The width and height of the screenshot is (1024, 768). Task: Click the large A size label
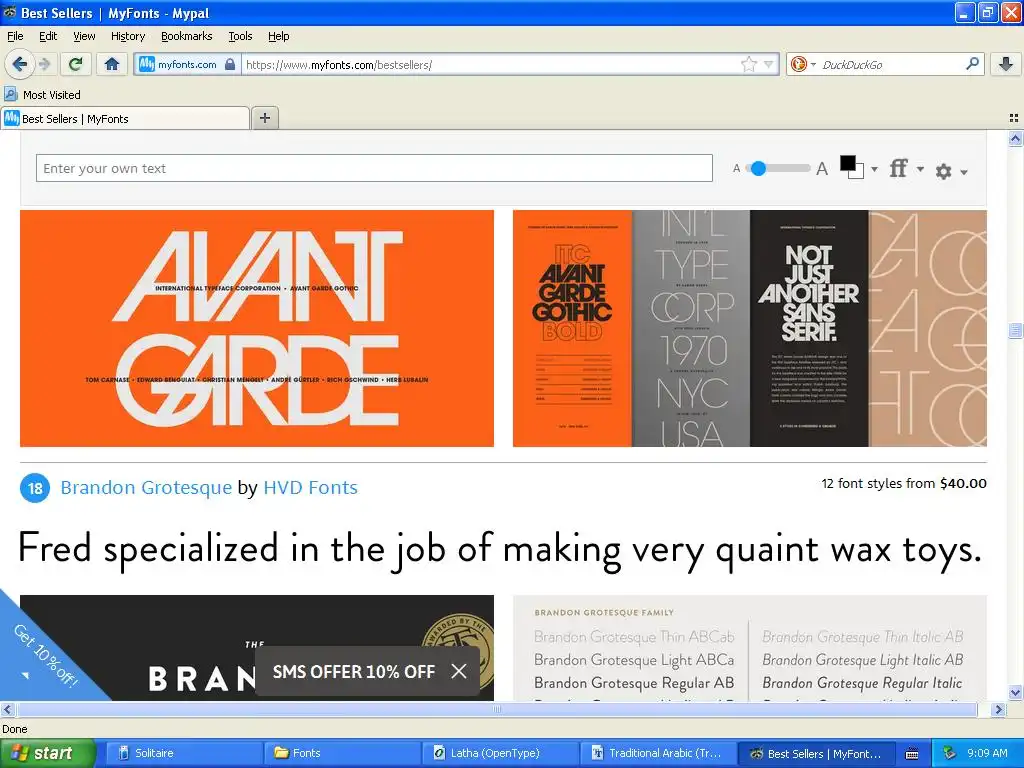(822, 169)
